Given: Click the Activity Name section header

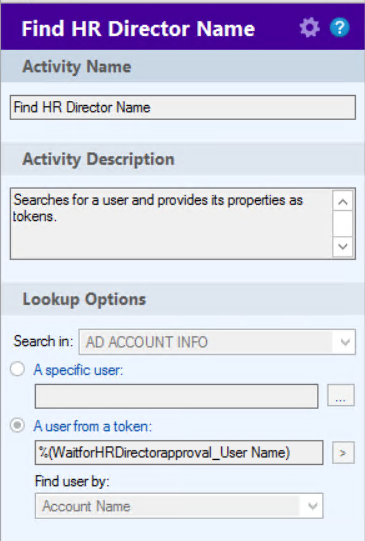Looking at the screenshot, I should click(x=182, y=66).
